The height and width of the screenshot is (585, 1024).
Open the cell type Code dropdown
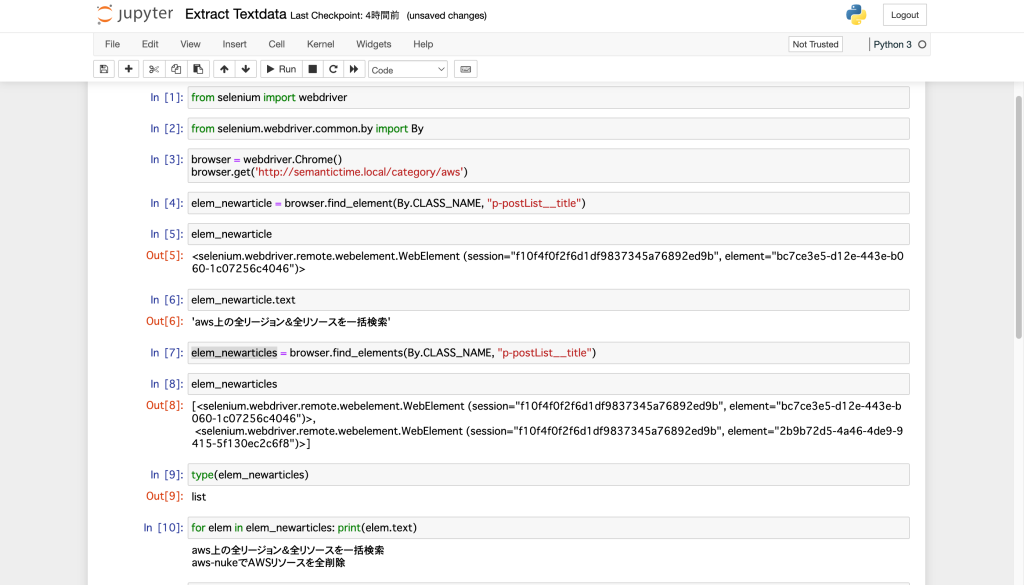click(408, 69)
